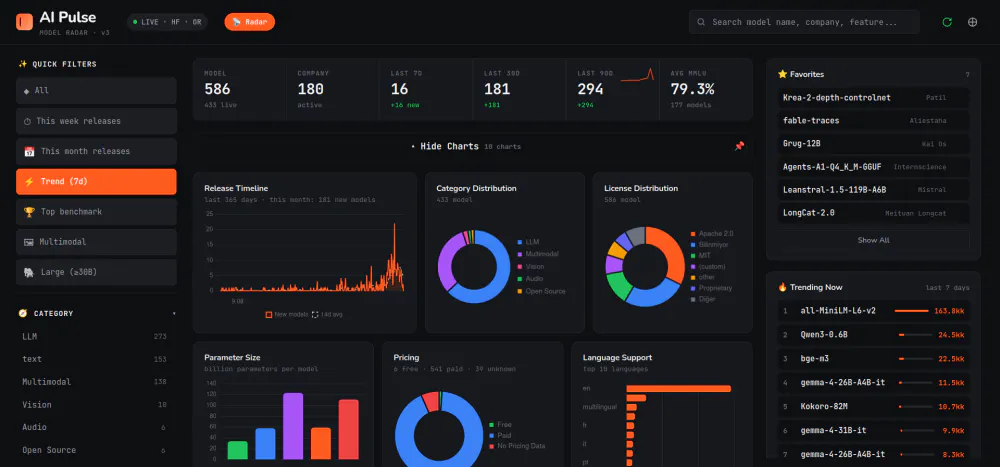Image resolution: width=1000 pixels, height=467 pixels.
Task: Open trending model Qwen3-0.6B
Action: [x=873, y=334]
